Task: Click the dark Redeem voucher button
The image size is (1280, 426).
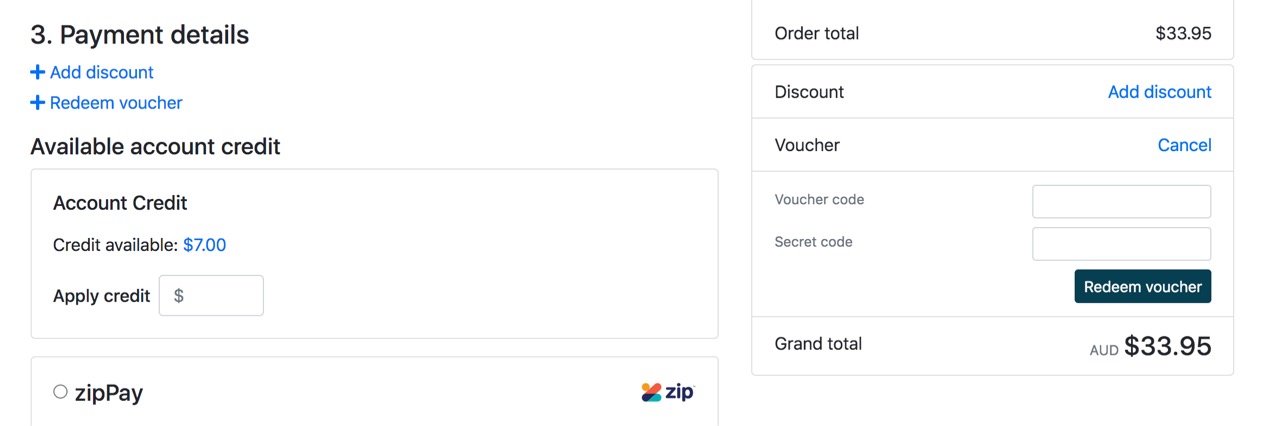Action: [x=1143, y=286]
